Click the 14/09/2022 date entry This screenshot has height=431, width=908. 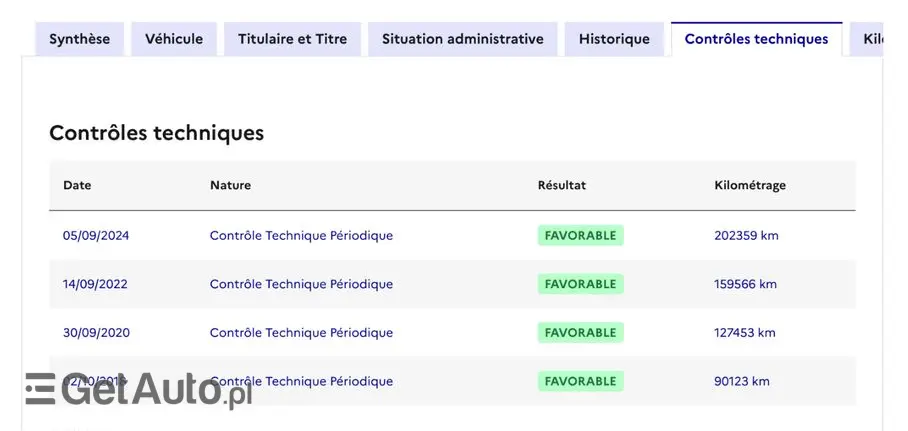(x=95, y=284)
